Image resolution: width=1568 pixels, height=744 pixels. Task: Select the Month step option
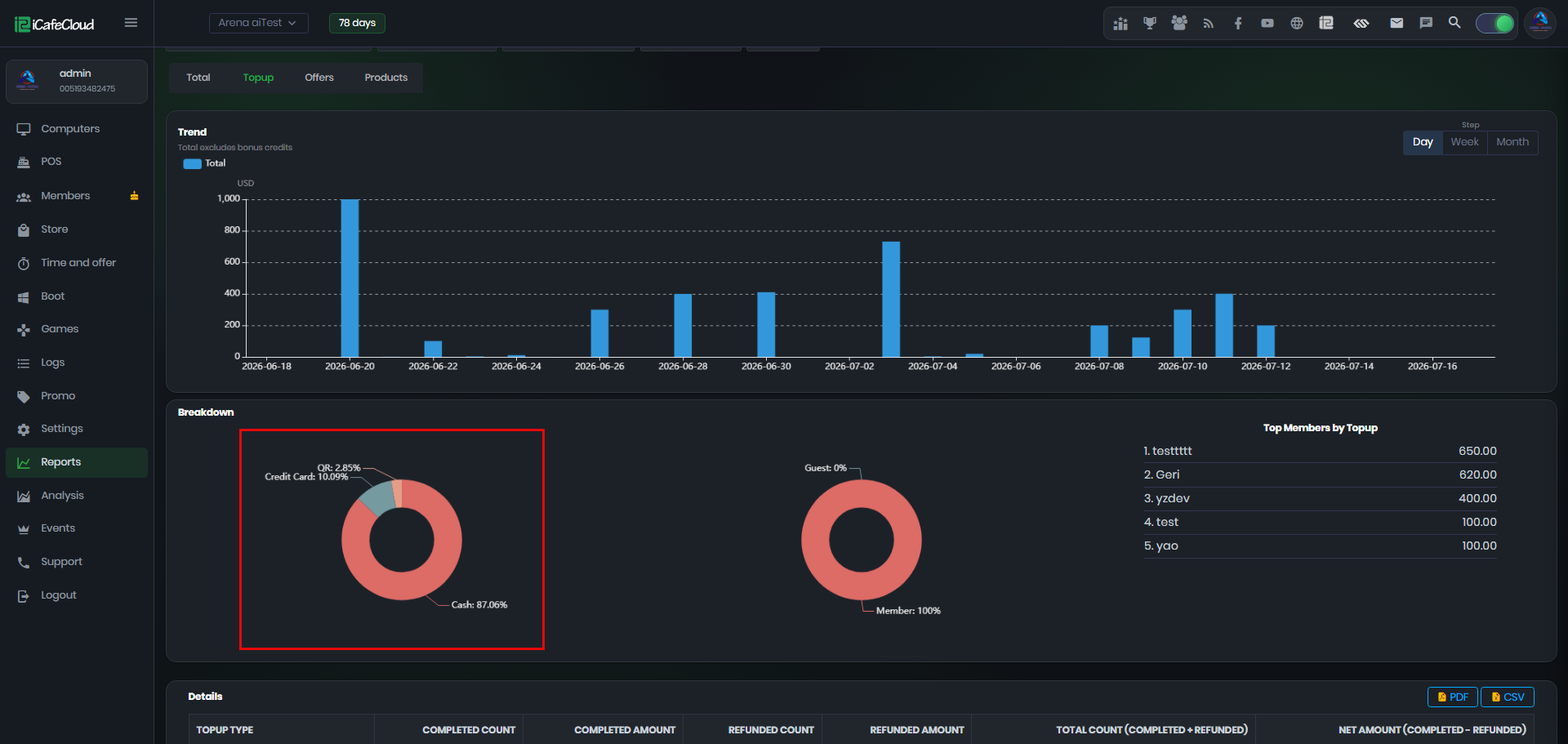point(1512,142)
